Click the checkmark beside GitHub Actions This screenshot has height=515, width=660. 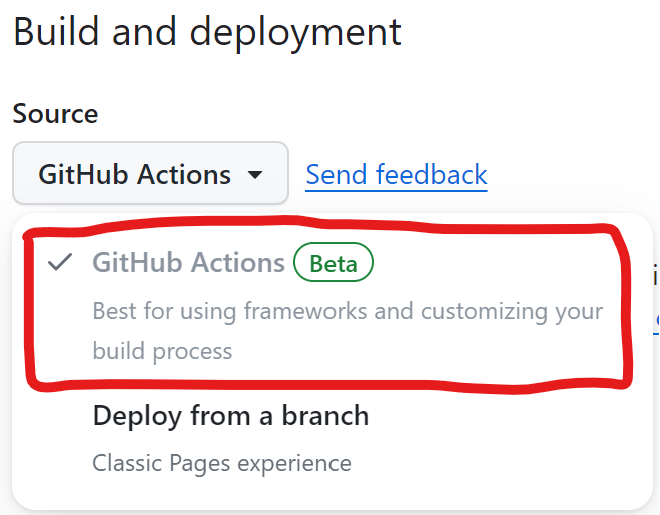click(61, 263)
